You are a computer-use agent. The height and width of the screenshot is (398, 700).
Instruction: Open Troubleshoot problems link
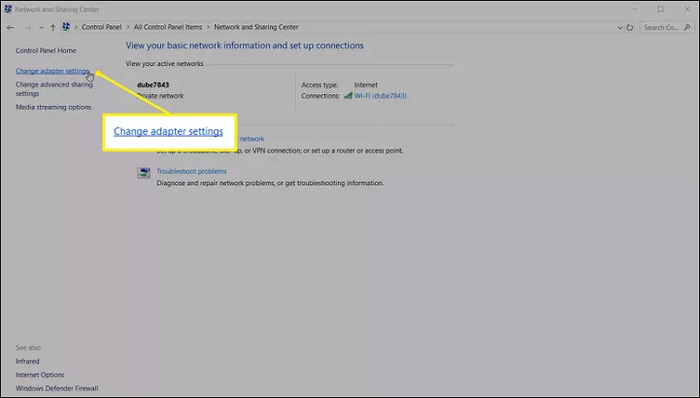[x=192, y=171]
